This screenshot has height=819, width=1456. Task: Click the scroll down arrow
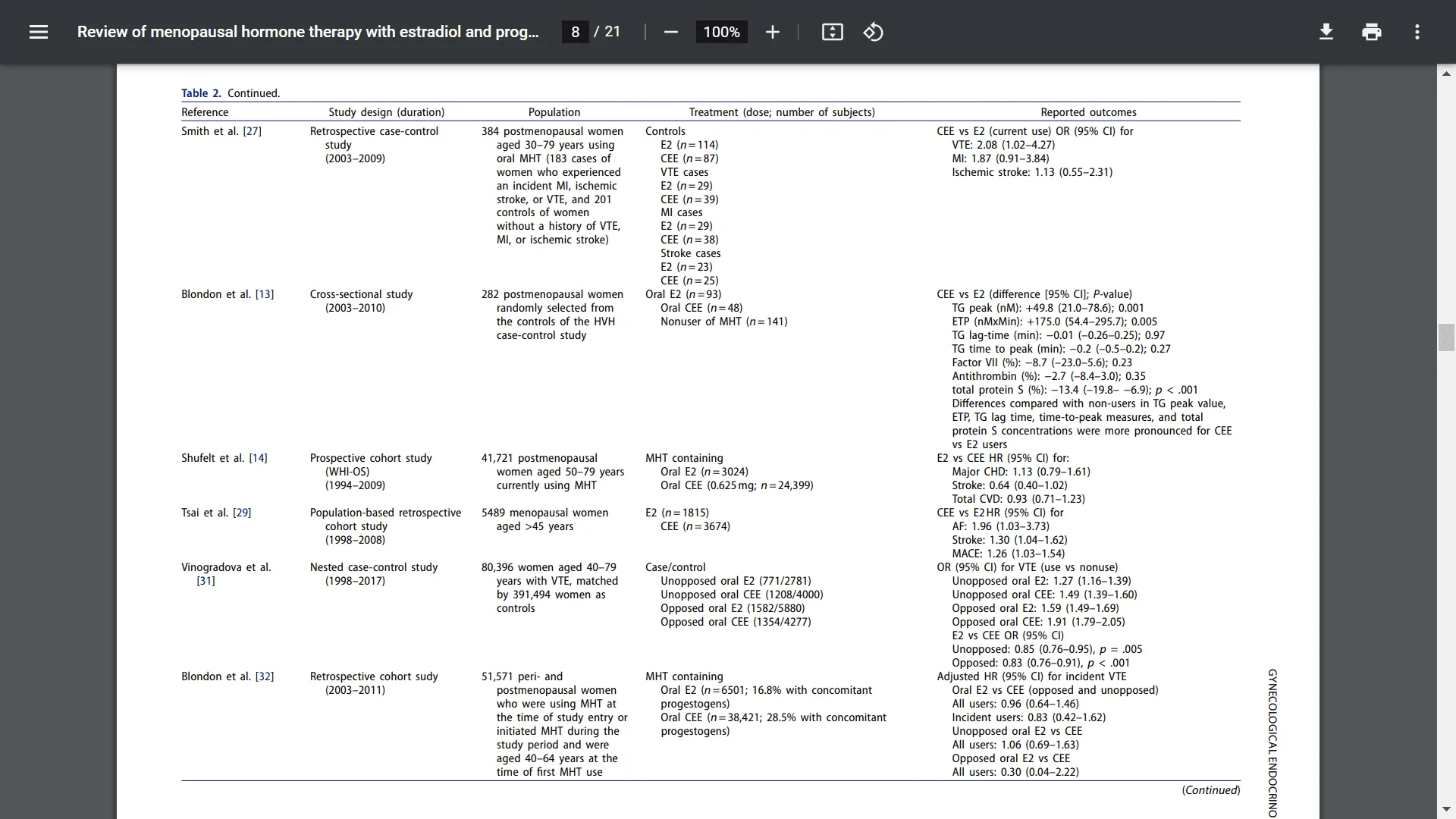pos(1446,809)
